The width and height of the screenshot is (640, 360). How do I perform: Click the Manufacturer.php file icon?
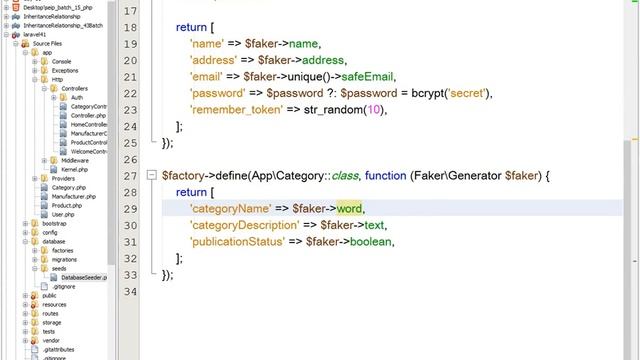[x=44, y=196]
